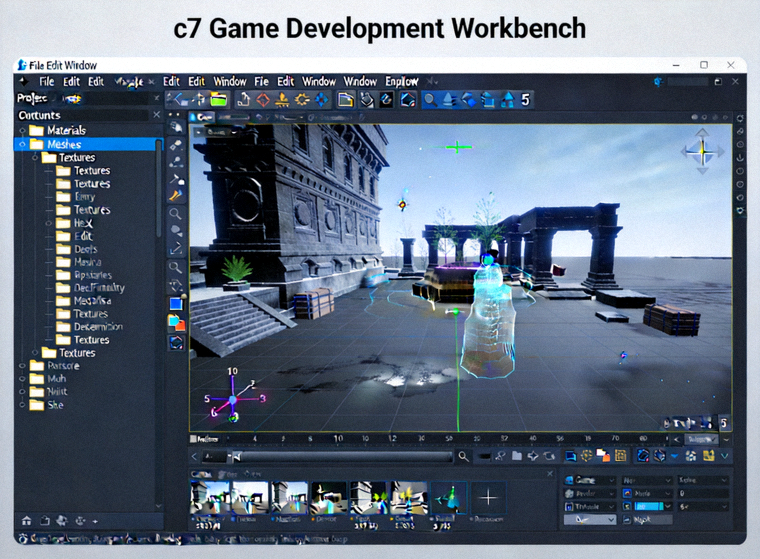Select the yellow brush tool in the left strip
This screenshot has width=760, height=559.
click(175, 196)
